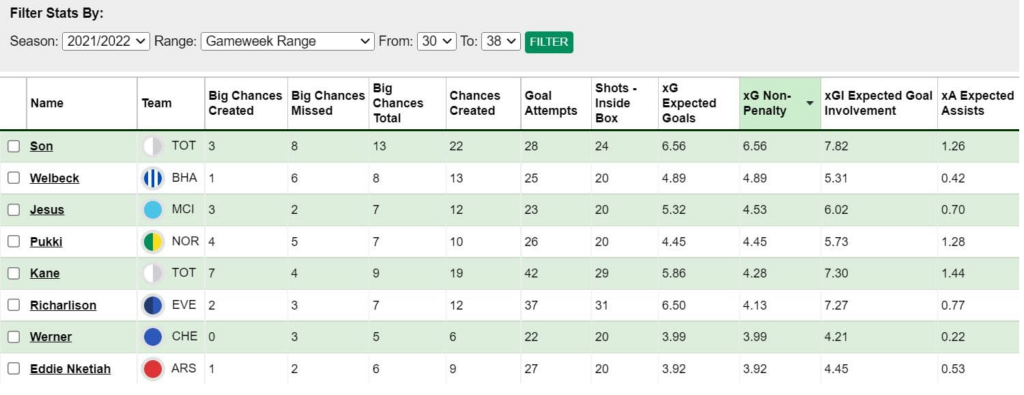Check the box next to Eddie Nketiah

tap(14, 369)
